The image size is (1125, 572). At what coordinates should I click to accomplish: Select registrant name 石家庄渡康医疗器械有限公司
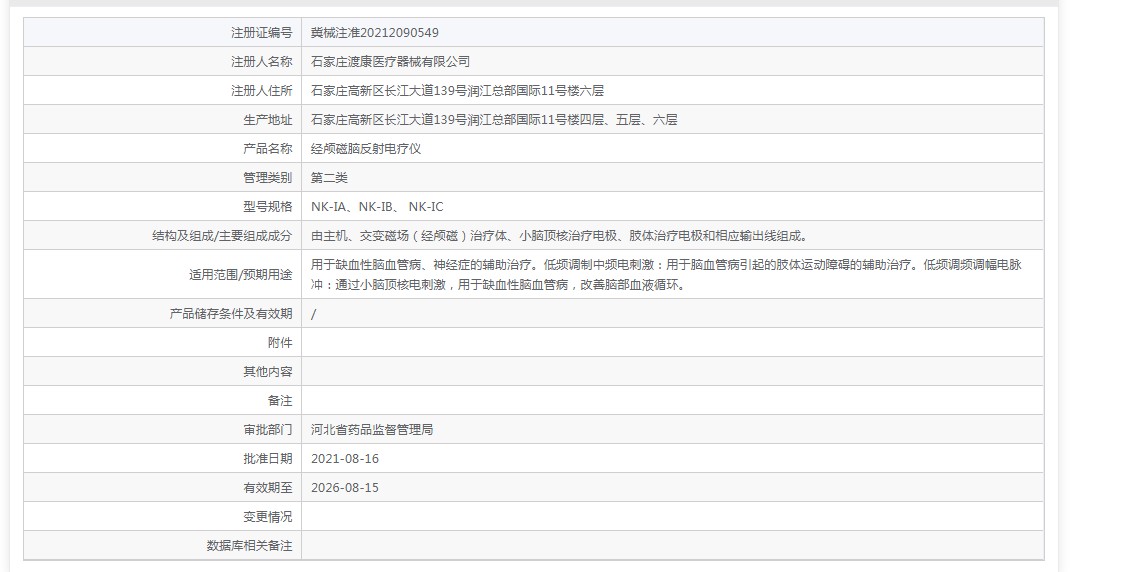click(x=390, y=62)
